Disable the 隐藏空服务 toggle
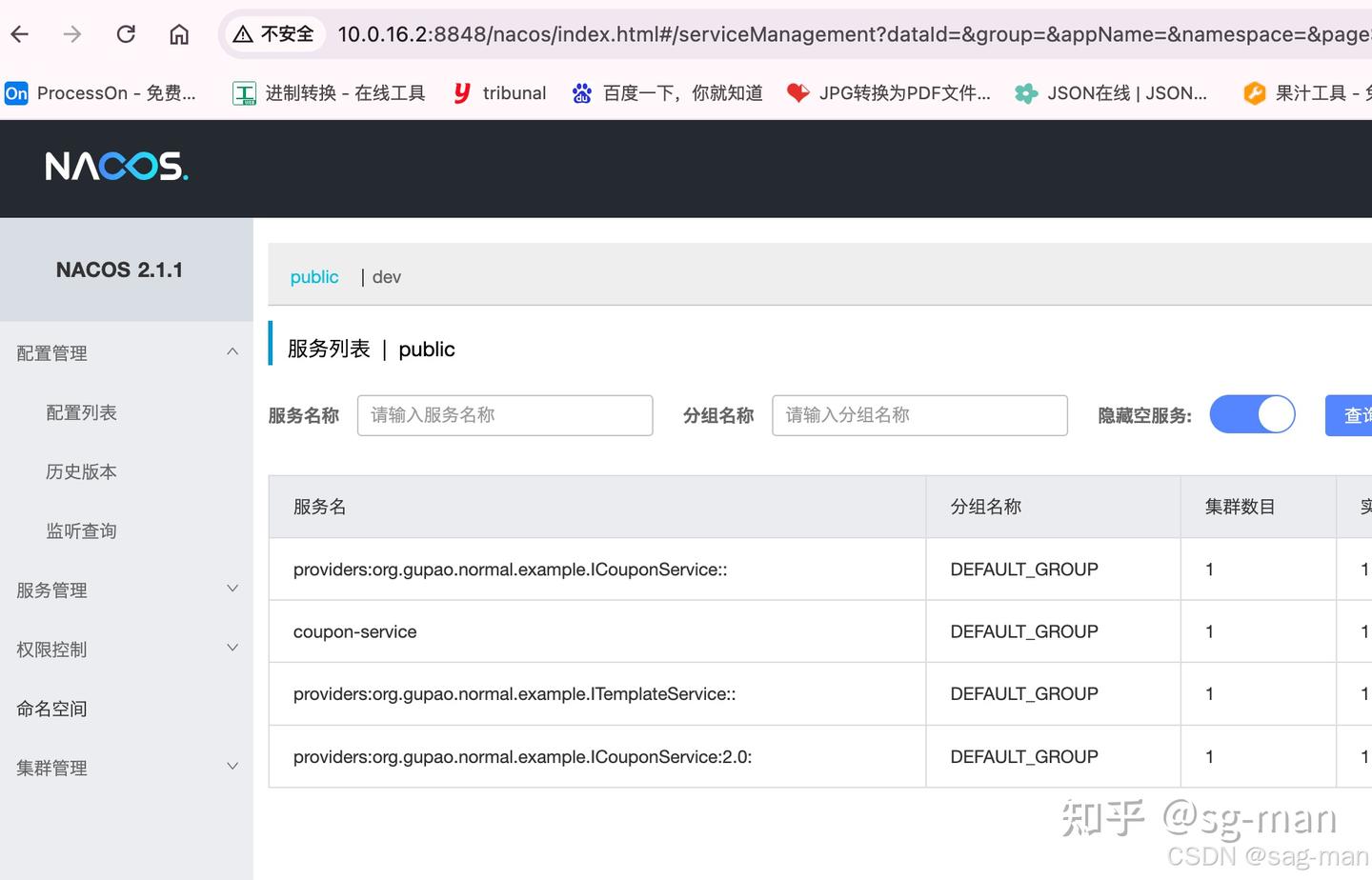 pos(1252,414)
